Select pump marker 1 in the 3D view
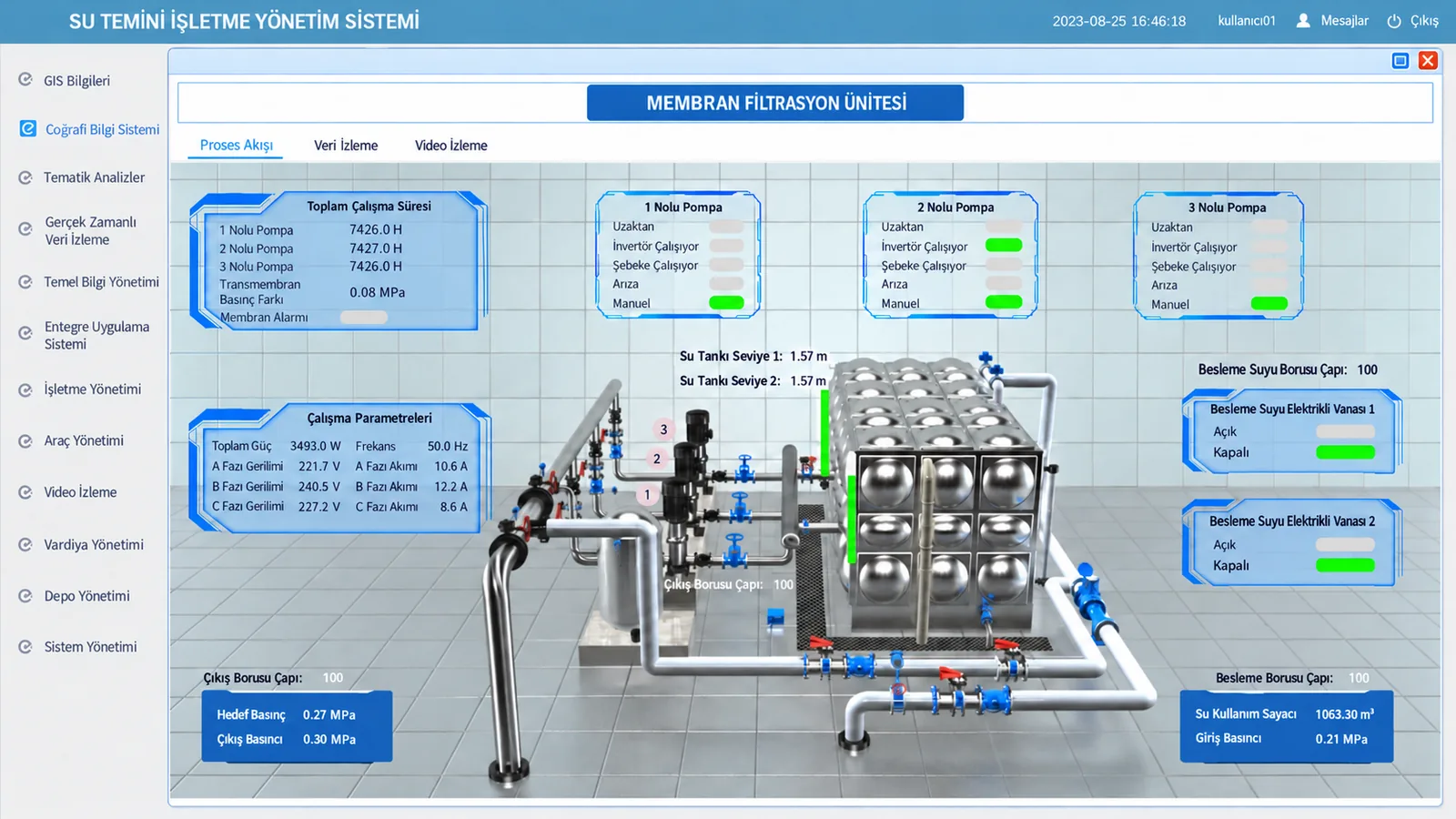 click(647, 495)
